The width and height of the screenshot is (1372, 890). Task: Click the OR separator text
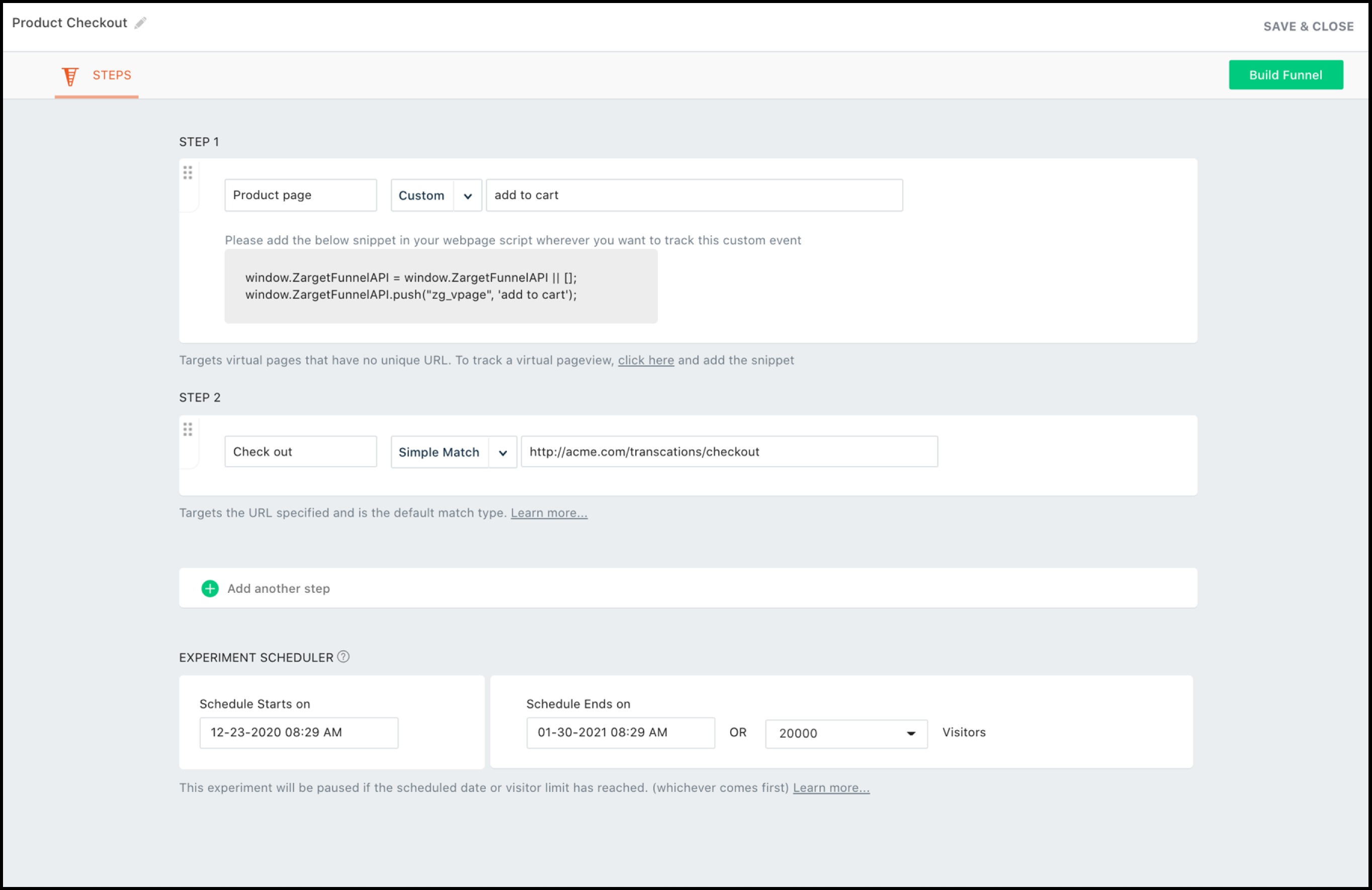(738, 732)
